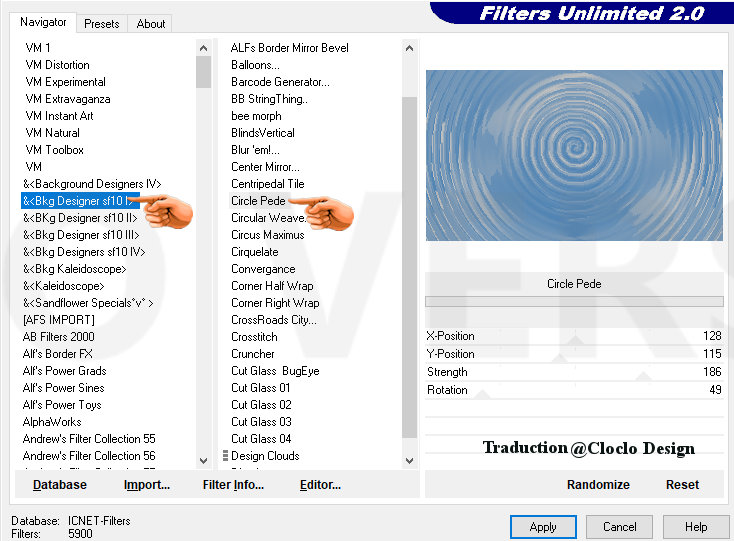
Task: Select Andrew's Filter Collection 56
Action: [x=89, y=456]
